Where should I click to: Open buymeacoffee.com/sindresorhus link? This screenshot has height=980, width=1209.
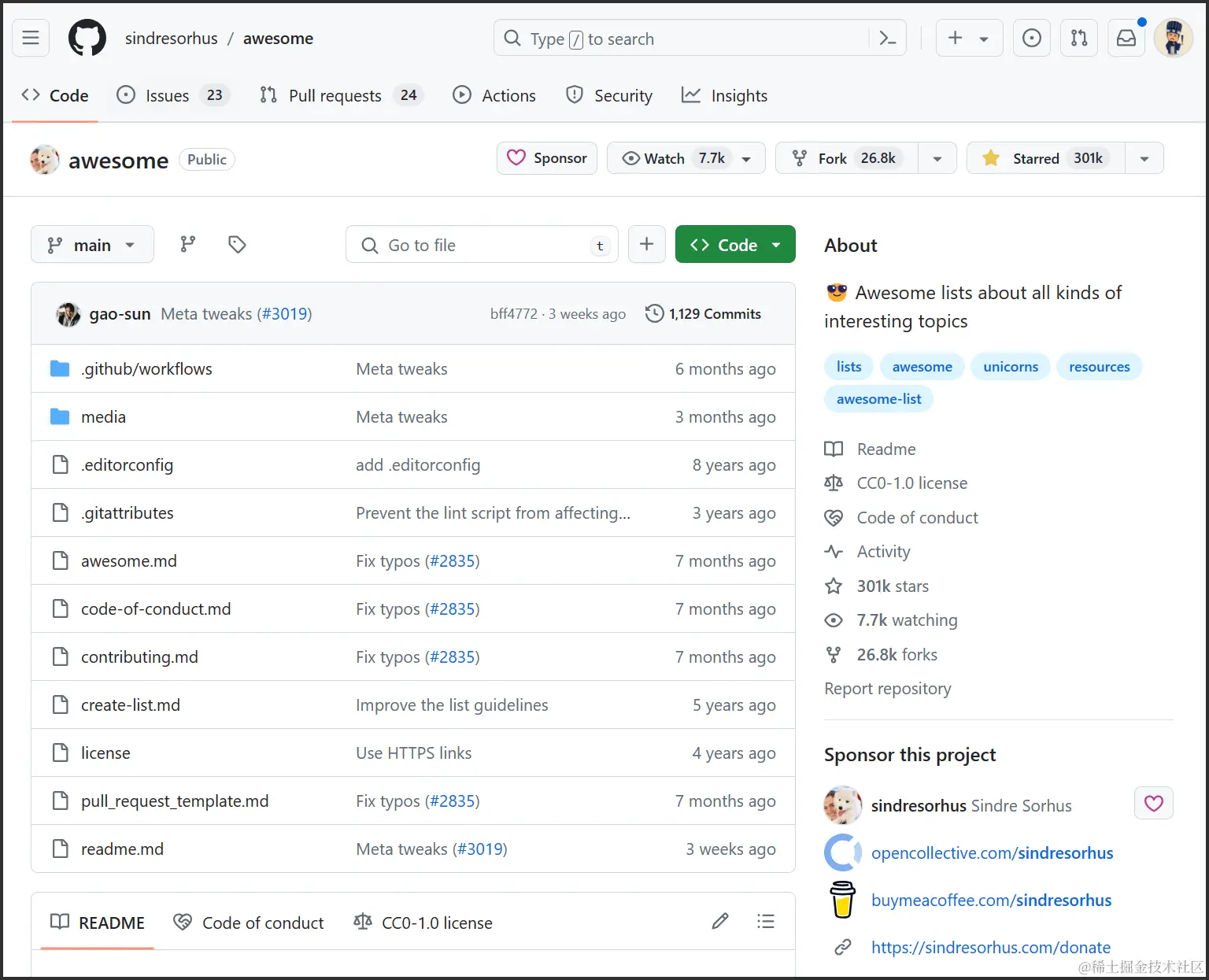991,900
